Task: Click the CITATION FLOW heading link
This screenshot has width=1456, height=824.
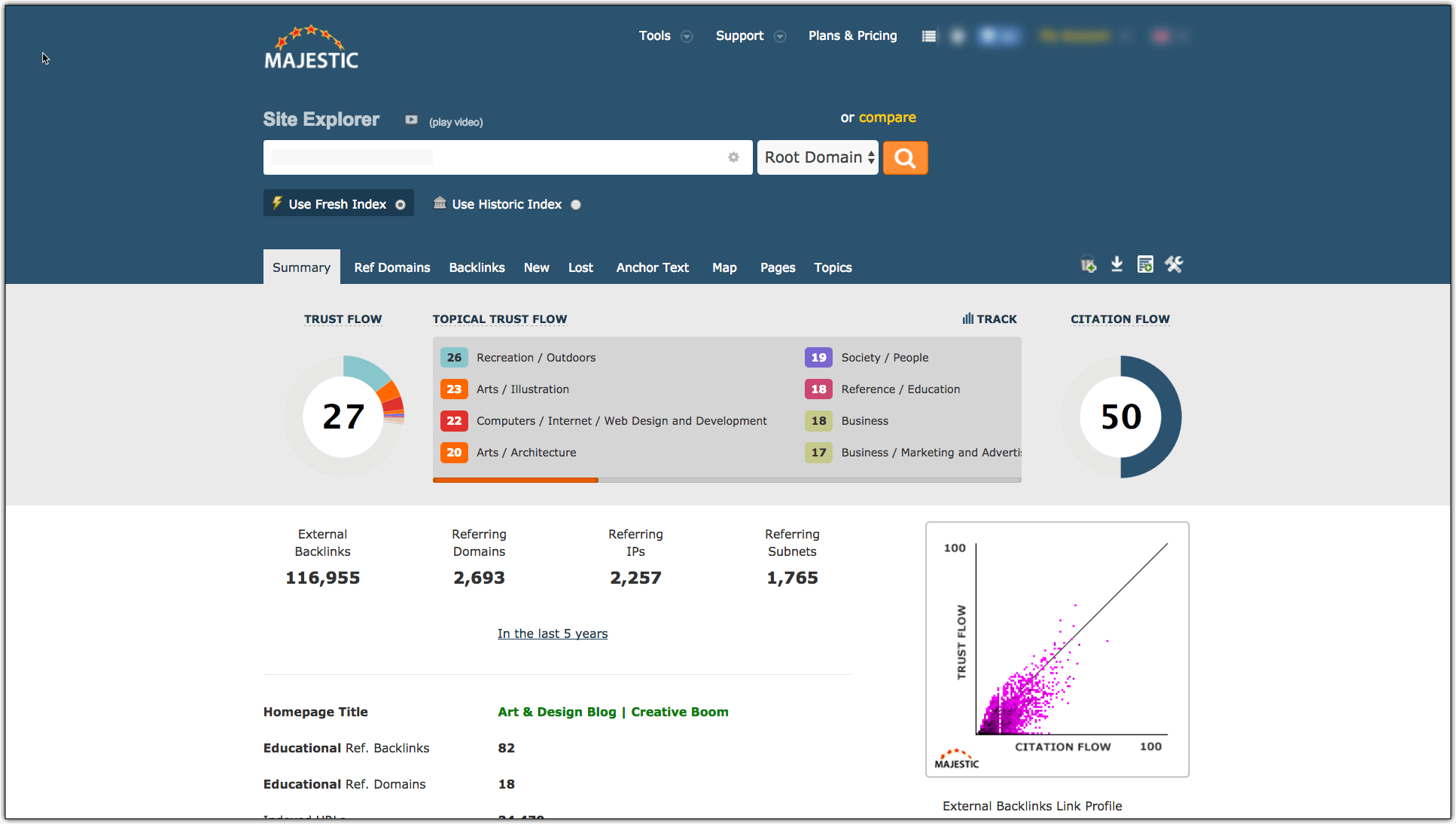Action: [x=1120, y=319]
